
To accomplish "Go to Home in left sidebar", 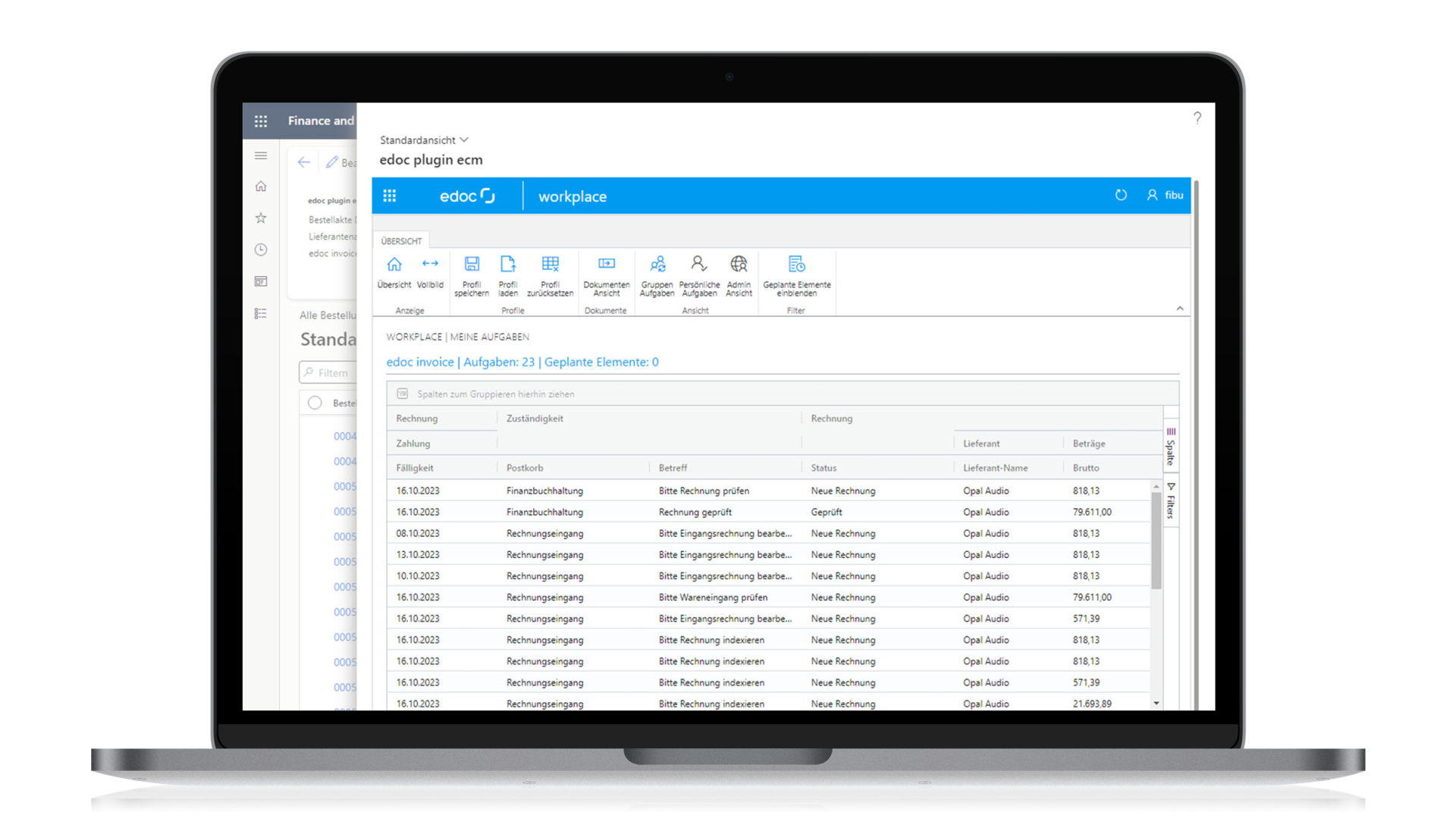I will (261, 187).
